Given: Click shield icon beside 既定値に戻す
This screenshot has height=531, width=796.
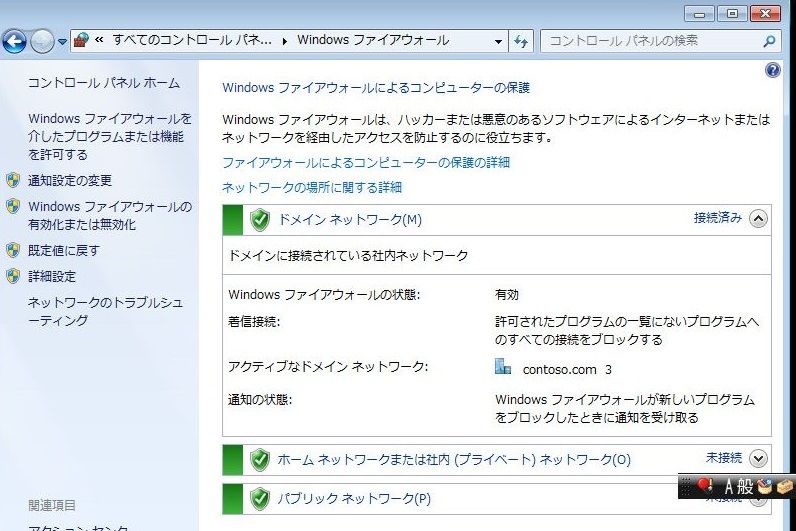Looking at the screenshot, I should (13, 250).
